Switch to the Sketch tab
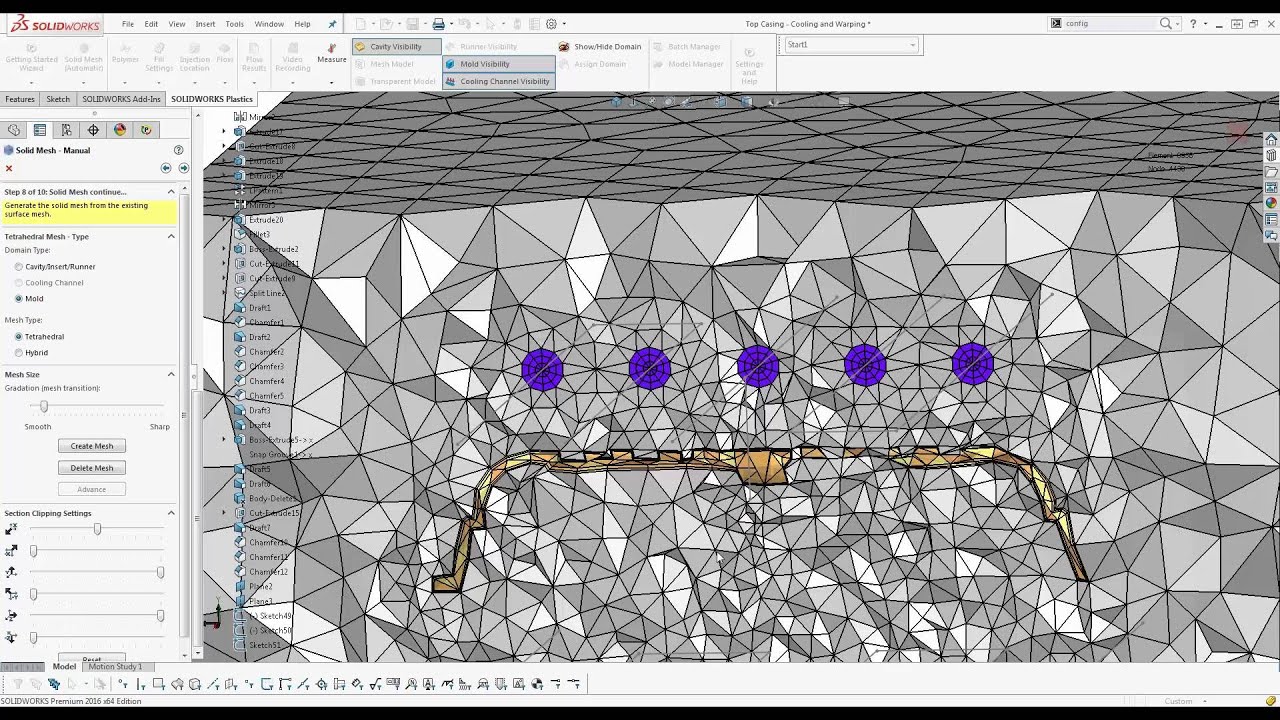 [x=58, y=99]
